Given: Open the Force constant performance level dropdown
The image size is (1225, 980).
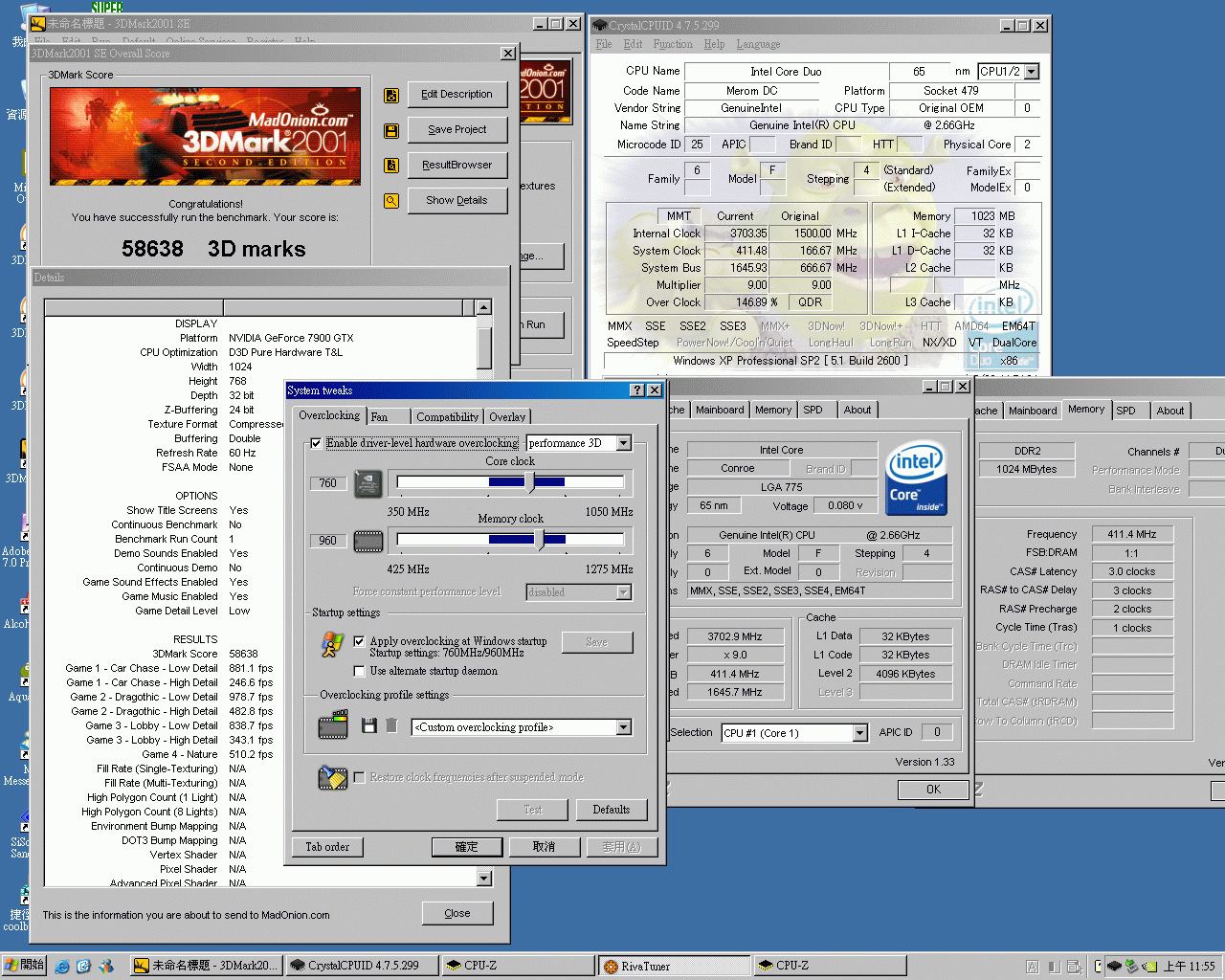Looking at the screenshot, I should pos(624,592).
